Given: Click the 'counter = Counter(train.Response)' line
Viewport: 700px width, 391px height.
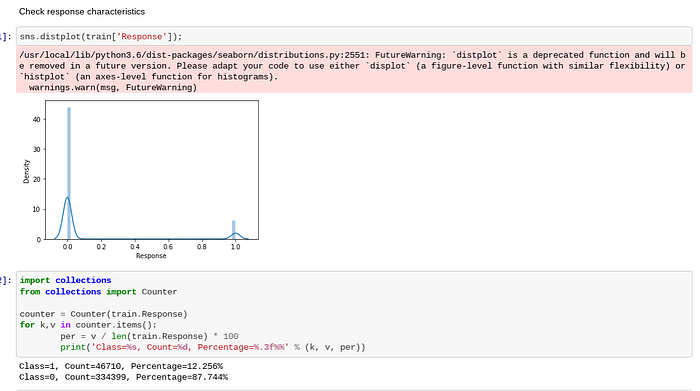Looking at the screenshot, I should [103, 314].
